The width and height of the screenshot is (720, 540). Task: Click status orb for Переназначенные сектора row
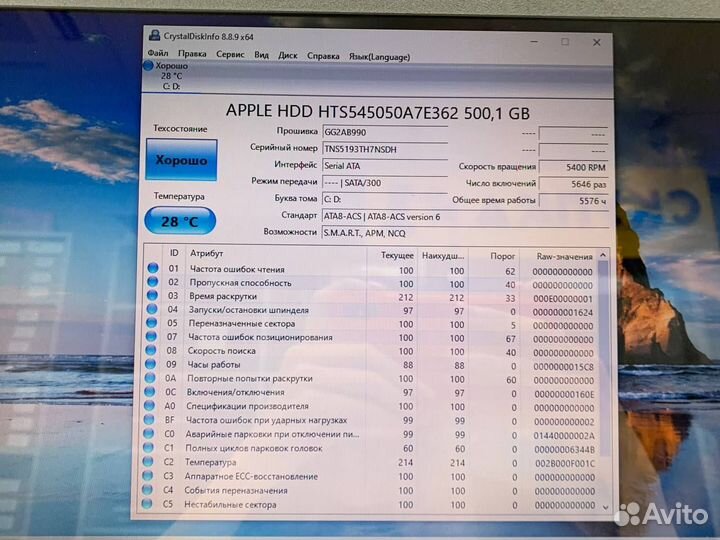[152, 322]
